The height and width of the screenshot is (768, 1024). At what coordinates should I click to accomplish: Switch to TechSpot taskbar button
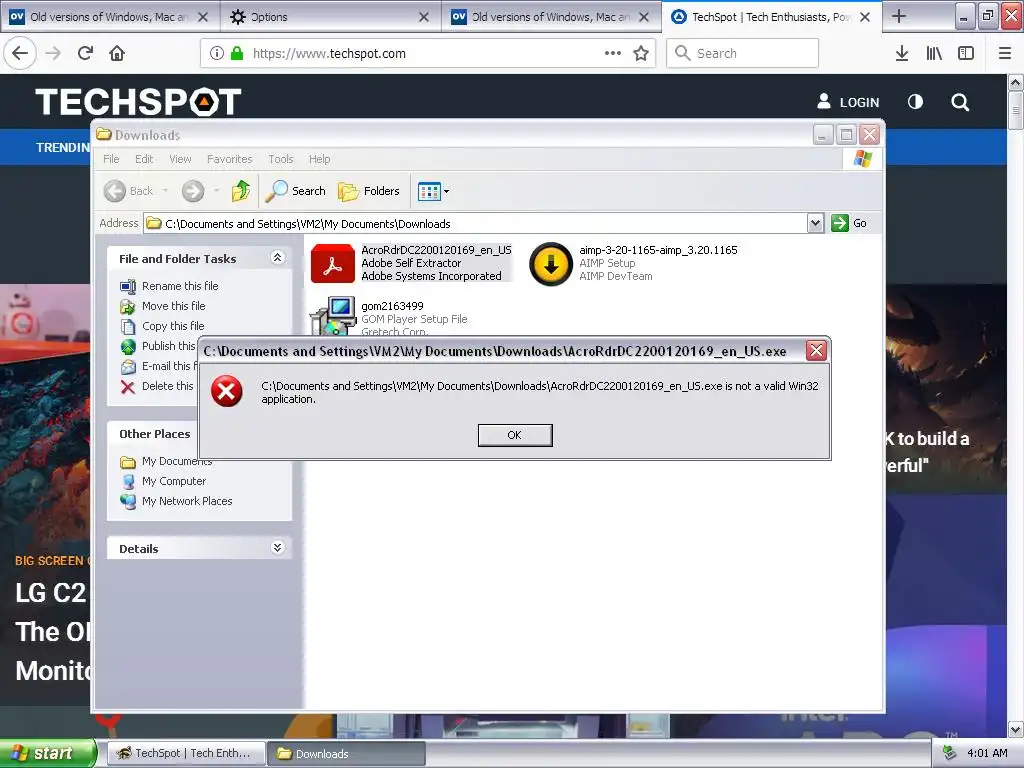click(x=186, y=753)
